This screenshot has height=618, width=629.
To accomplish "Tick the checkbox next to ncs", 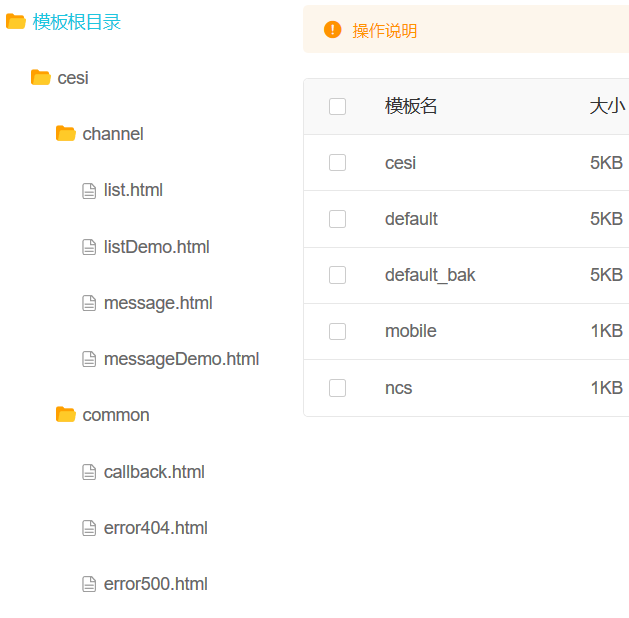I will [x=337, y=388].
